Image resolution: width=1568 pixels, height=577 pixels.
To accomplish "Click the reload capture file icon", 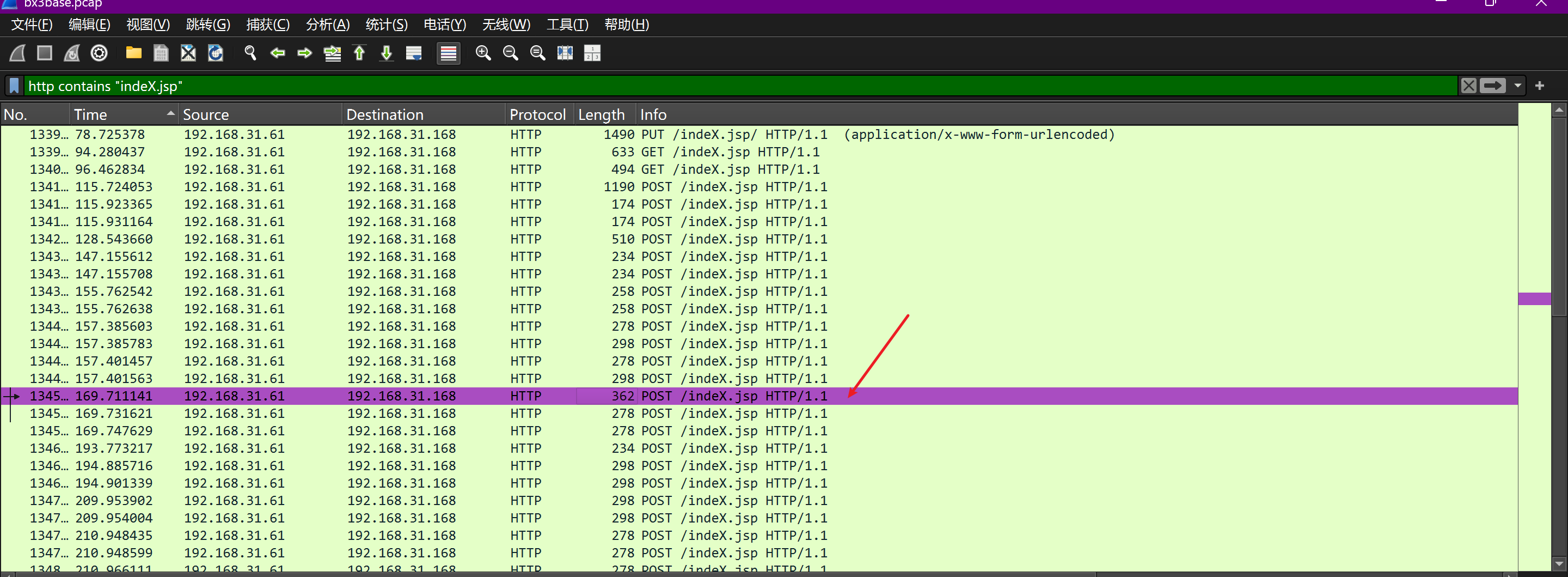I will point(216,53).
